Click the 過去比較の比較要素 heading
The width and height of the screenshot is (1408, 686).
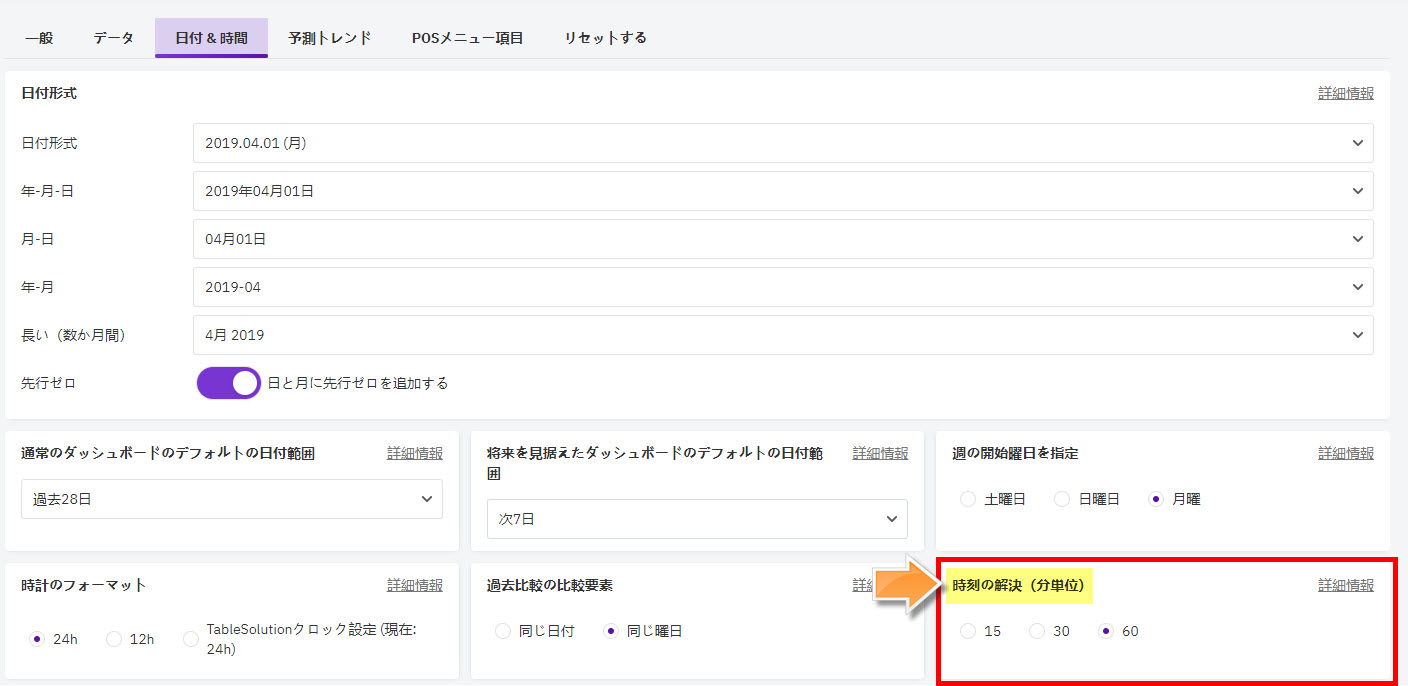(x=550, y=585)
